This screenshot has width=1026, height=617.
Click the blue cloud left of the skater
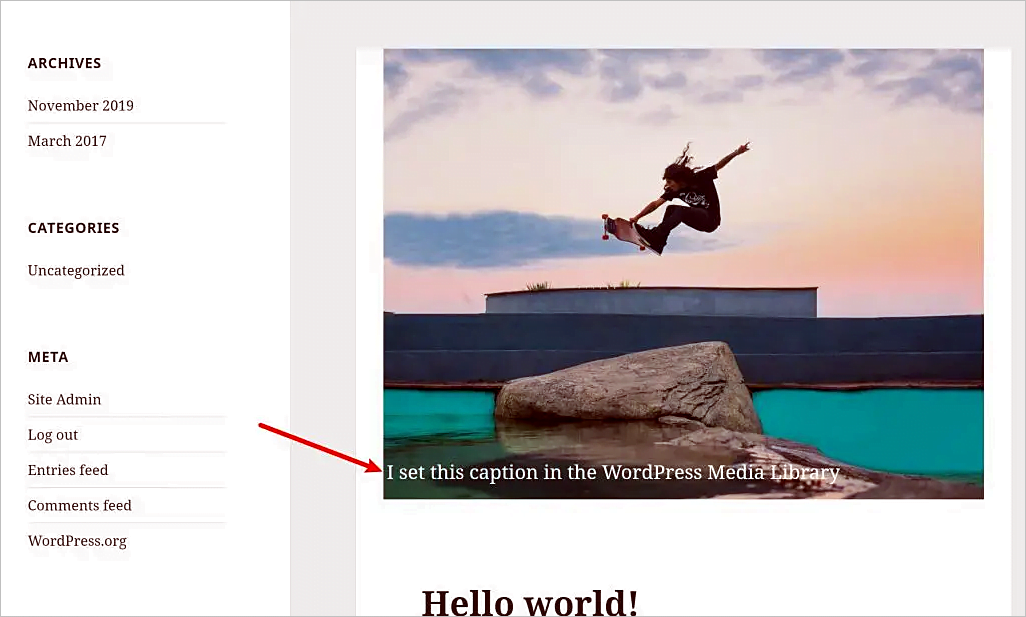(x=480, y=237)
